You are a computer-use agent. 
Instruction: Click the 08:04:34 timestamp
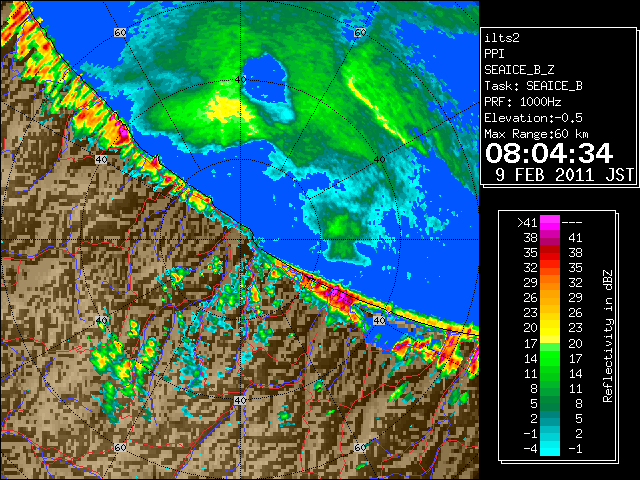[549, 153]
